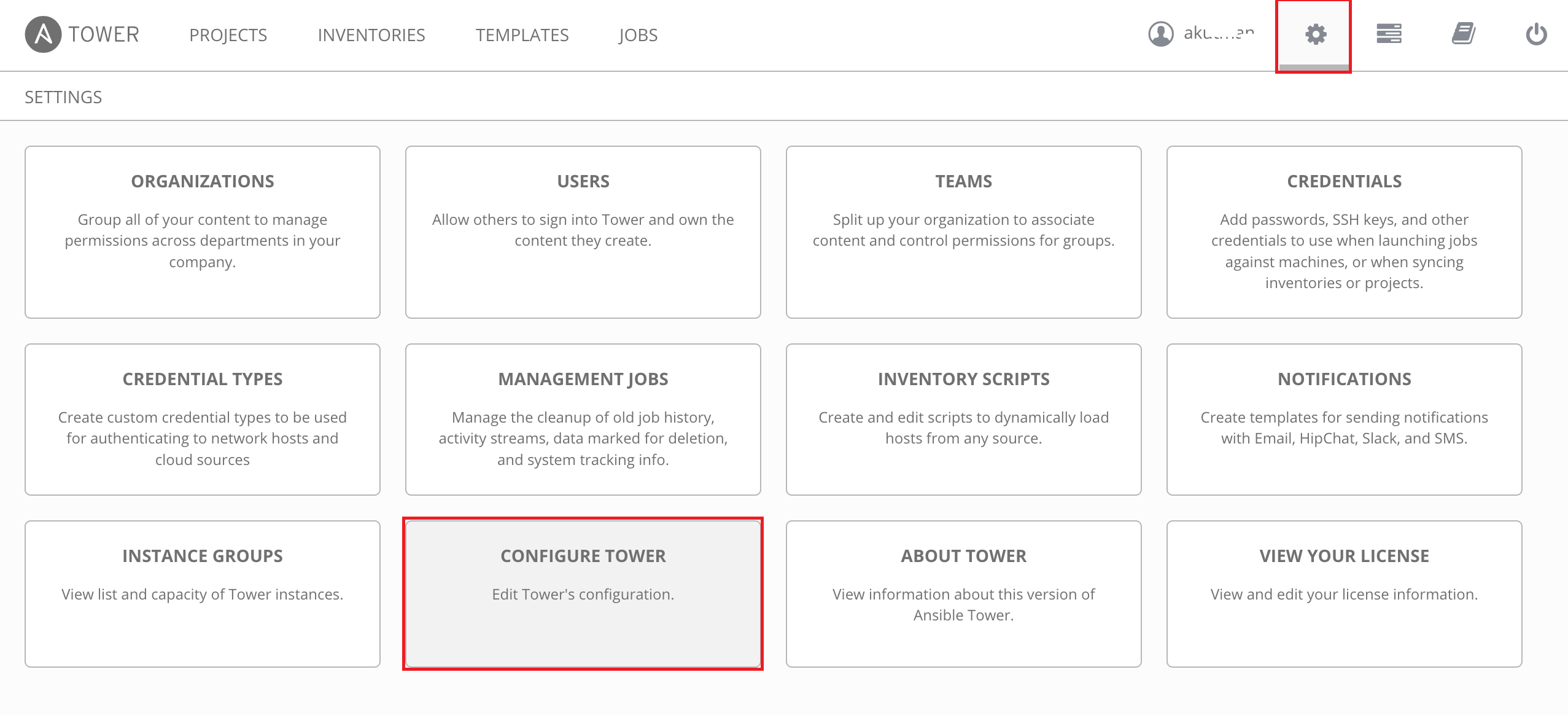Viewport: 1568px width, 715px height.
Task: Open the activity stream list icon
Action: point(1389,34)
